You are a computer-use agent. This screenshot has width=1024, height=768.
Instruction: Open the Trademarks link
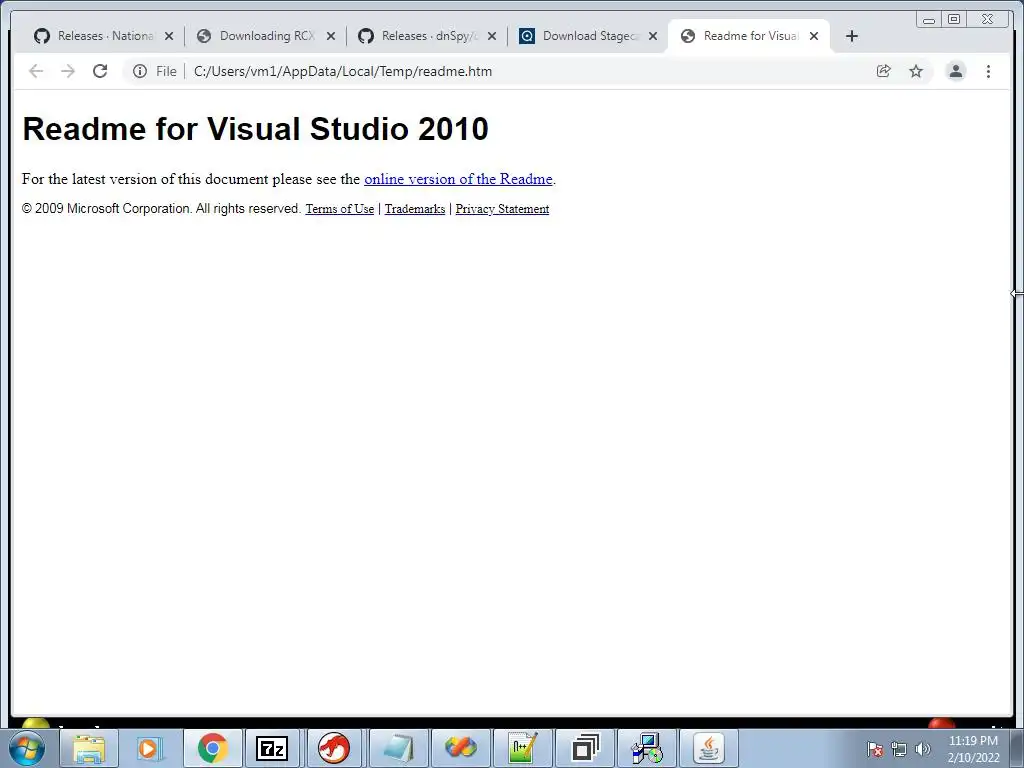pos(415,209)
